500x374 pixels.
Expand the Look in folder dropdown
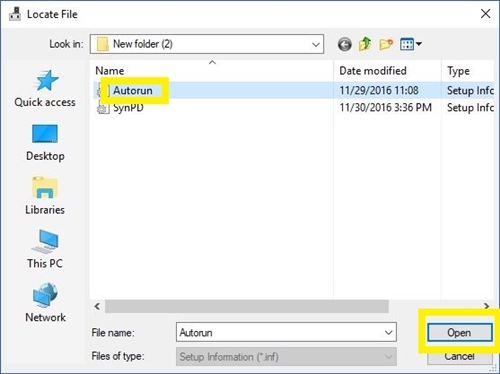(315, 44)
